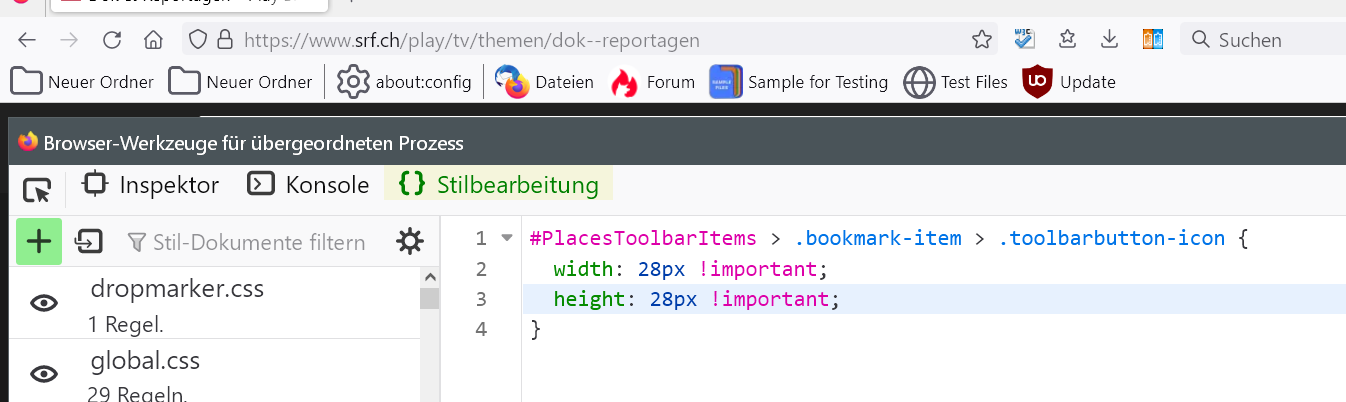Switch to the Inspektor tab
The height and width of the screenshot is (402, 1346).
(151, 185)
